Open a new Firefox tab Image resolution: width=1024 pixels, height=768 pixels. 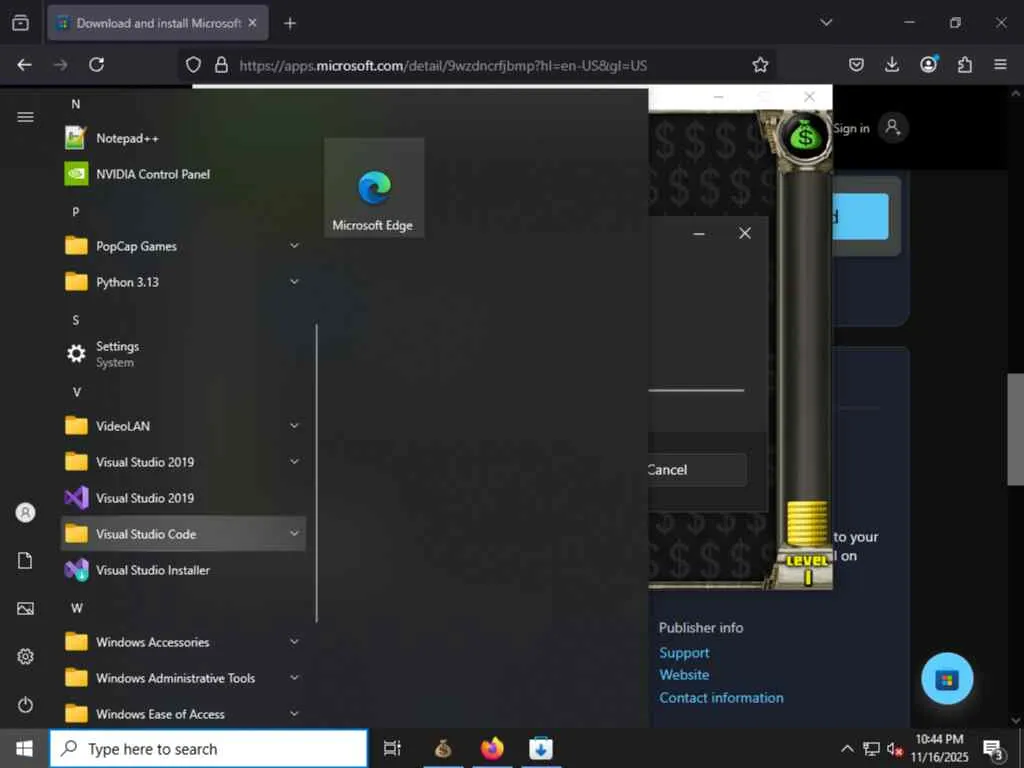tap(290, 24)
